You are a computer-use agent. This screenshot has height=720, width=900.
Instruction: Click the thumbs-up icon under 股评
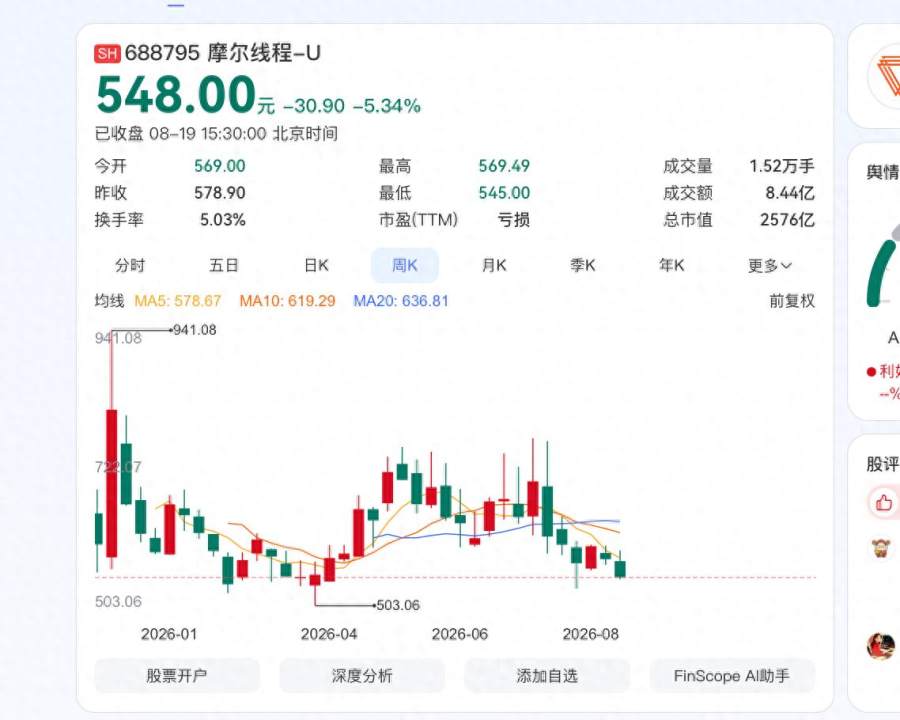click(884, 503)
